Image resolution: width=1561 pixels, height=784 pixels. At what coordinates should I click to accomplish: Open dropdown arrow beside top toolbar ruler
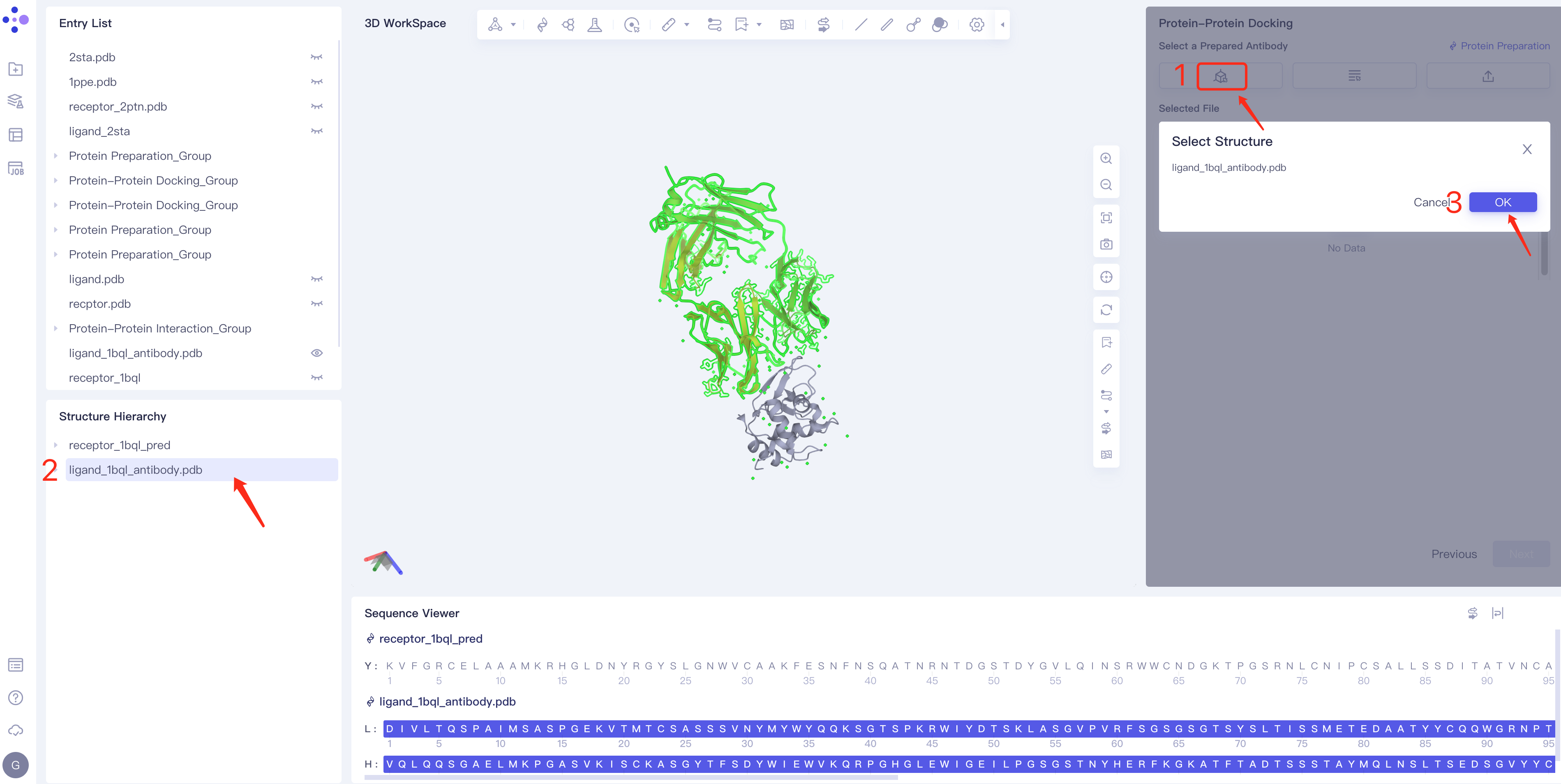[x=686, y=25]
